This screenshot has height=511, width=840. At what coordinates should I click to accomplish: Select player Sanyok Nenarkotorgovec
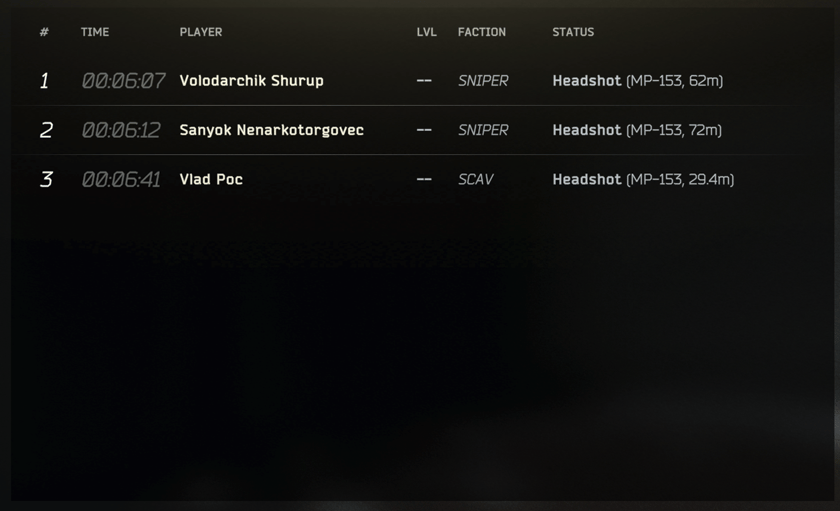[x=272, y=130]
